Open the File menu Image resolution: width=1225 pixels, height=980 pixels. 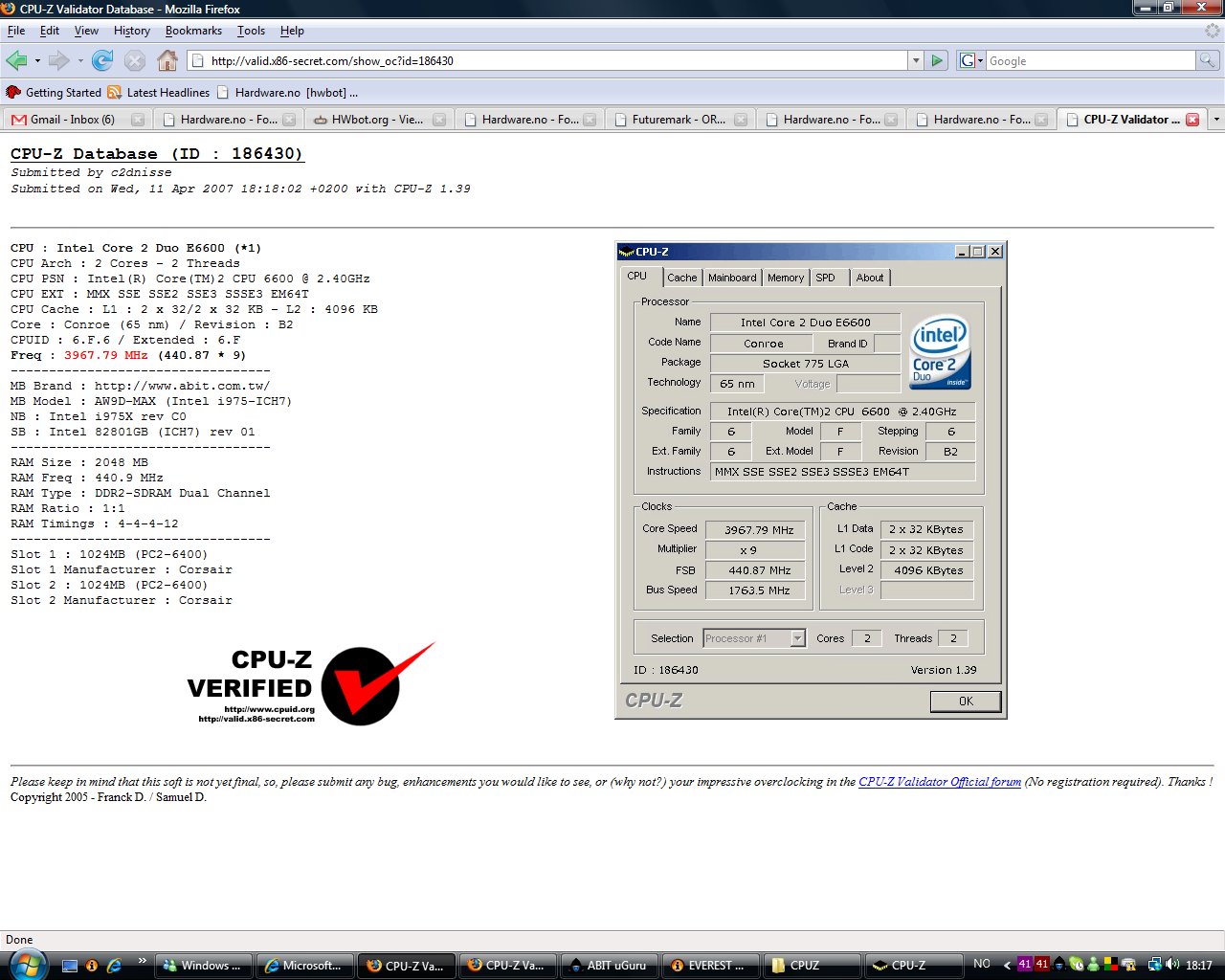click(x=16, y=31)
